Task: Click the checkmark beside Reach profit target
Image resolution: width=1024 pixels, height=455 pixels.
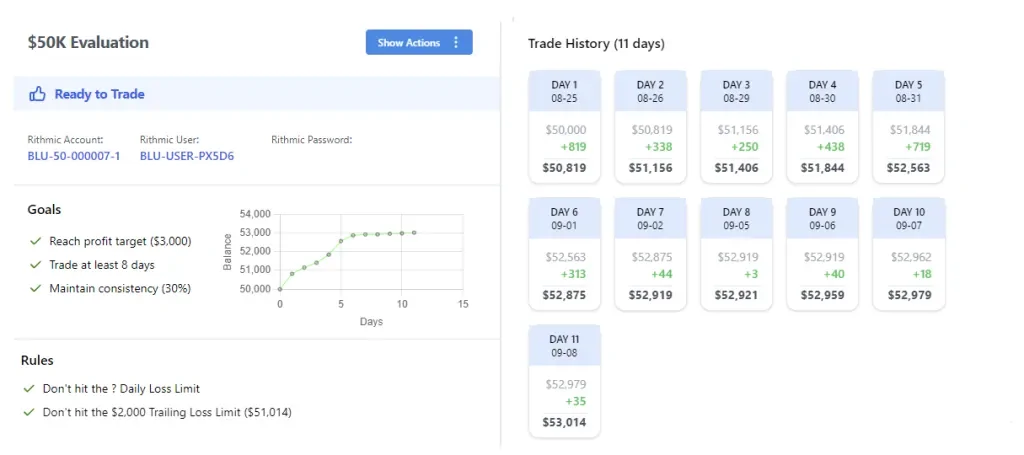Action: point(36,242)
